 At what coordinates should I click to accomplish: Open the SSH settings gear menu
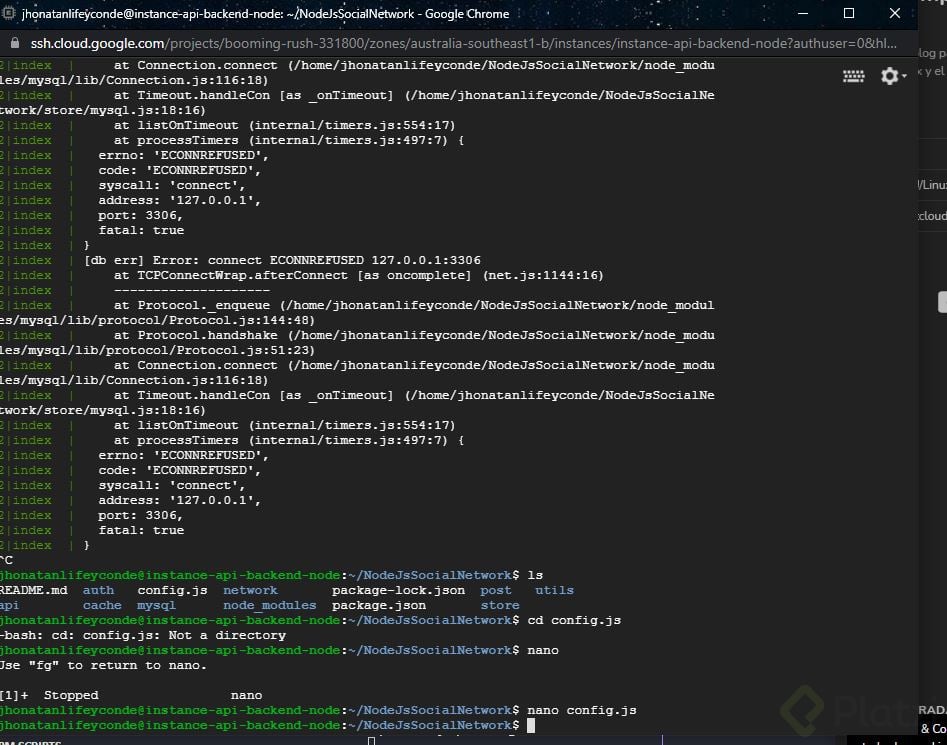(x=893, y=76)
